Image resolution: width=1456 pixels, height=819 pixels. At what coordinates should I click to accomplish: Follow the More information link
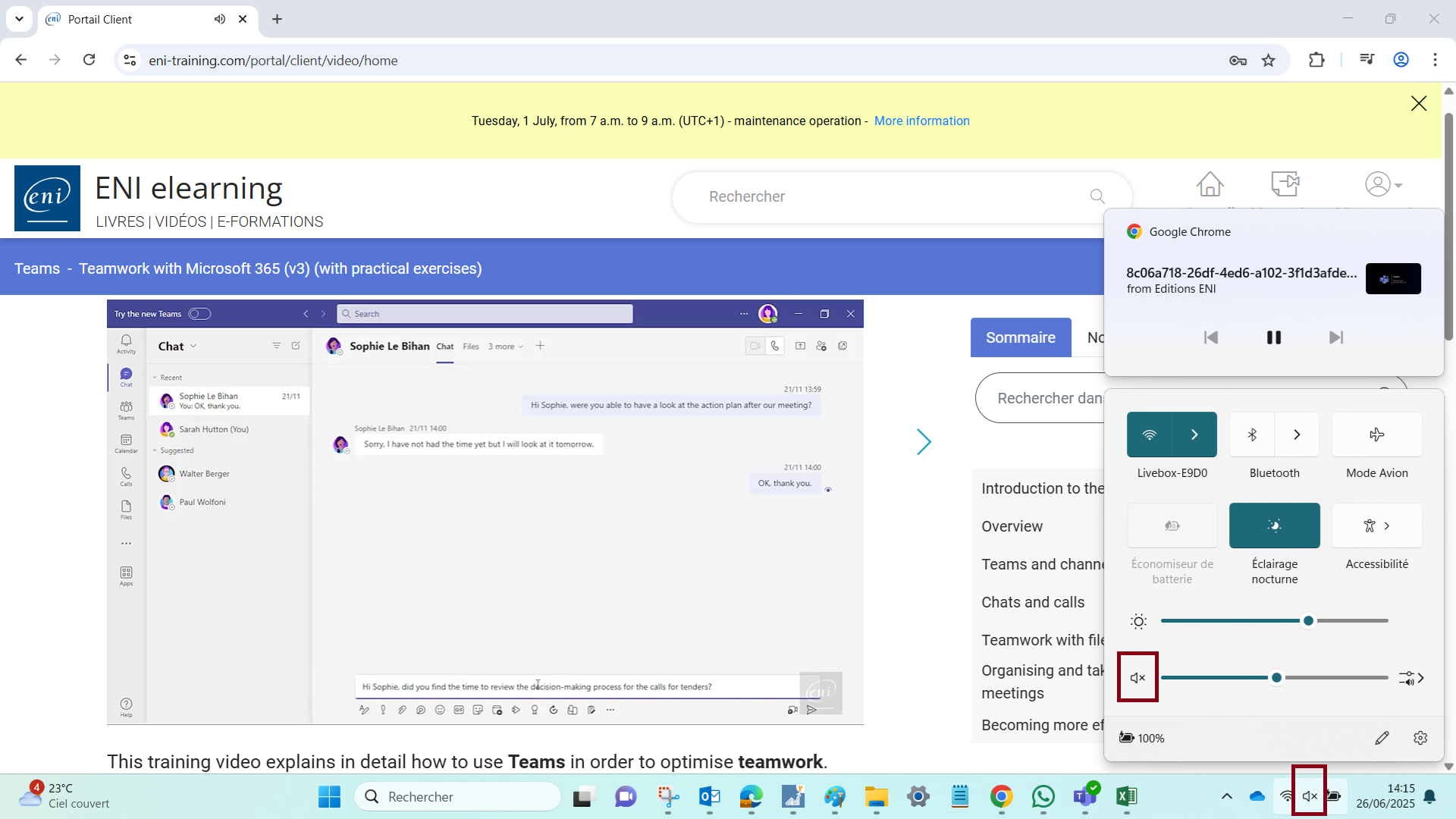921,121
